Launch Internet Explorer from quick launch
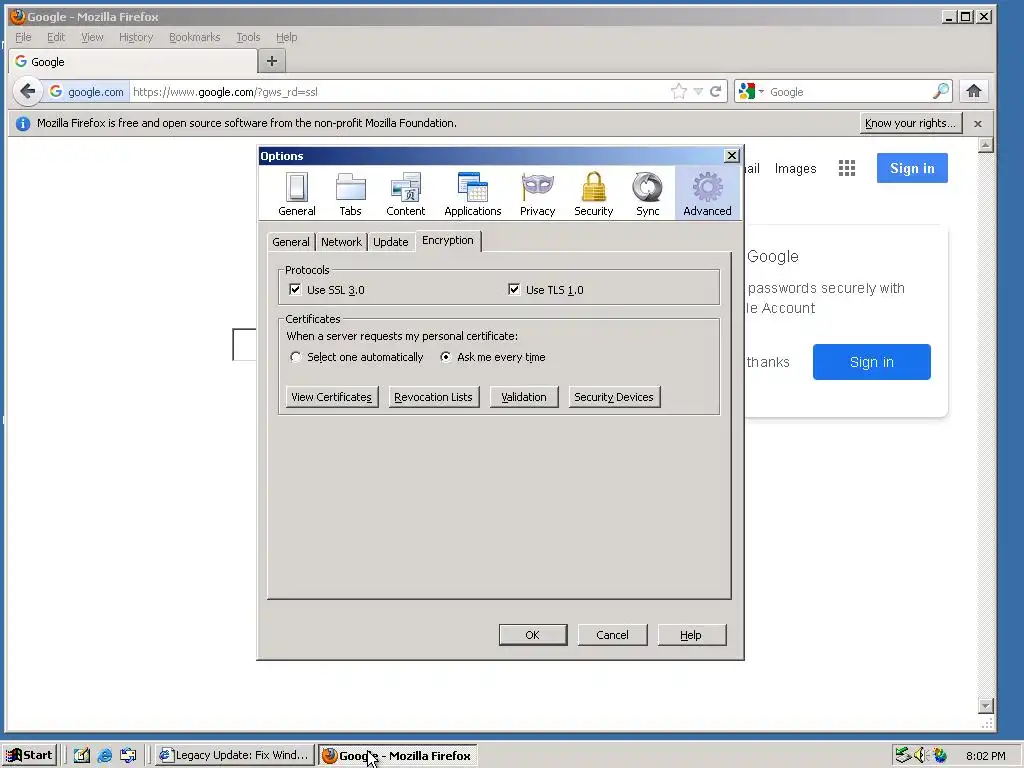Image resolution: width=1024 pixels, height=768 pixels. click(104, 756)
